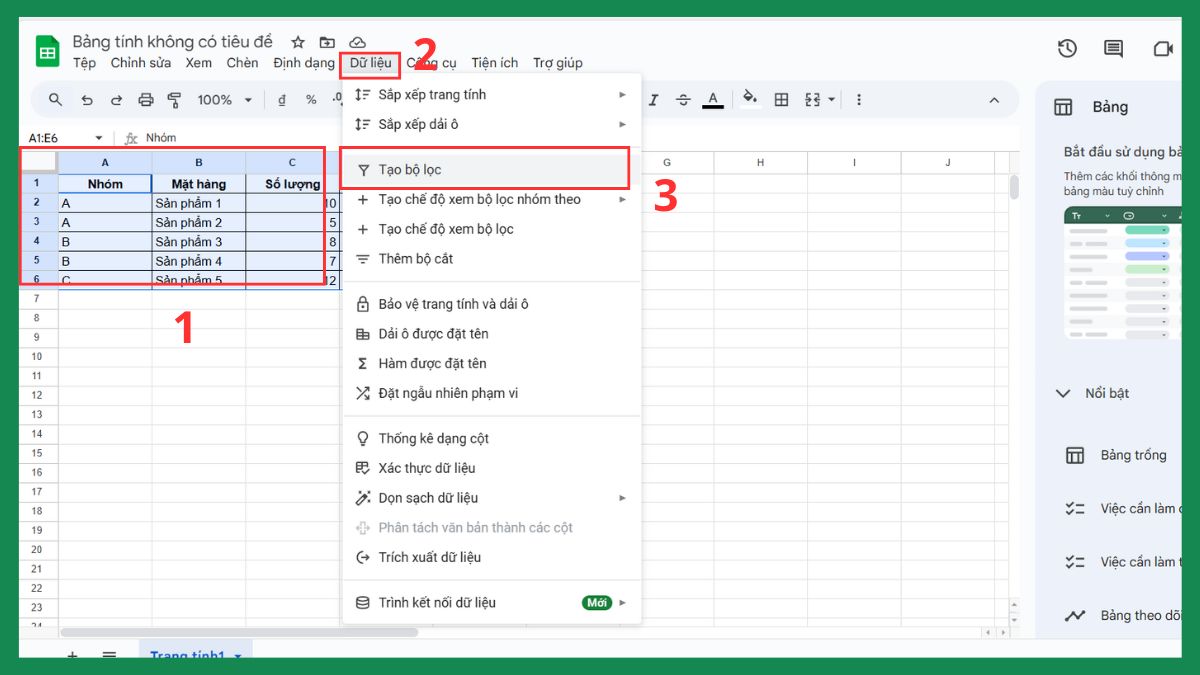
Task: Open the search menus magnifier tool
Action: pos(56,100)
